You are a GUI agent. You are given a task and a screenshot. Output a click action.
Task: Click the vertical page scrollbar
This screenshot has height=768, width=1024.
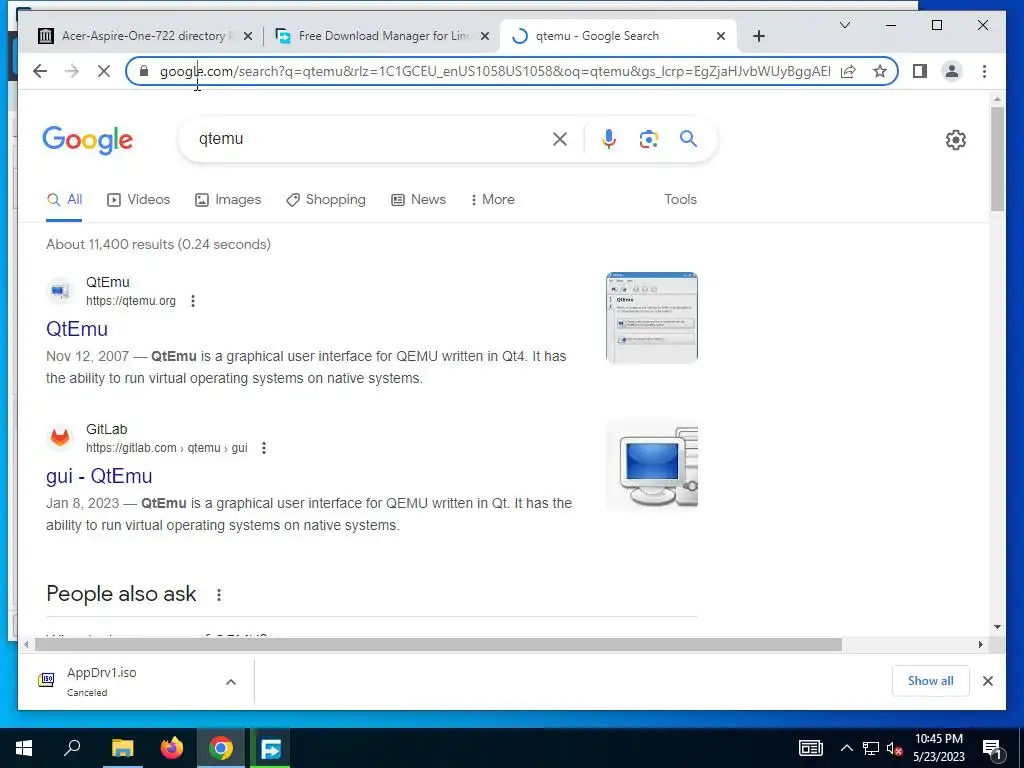coord(997,159)
